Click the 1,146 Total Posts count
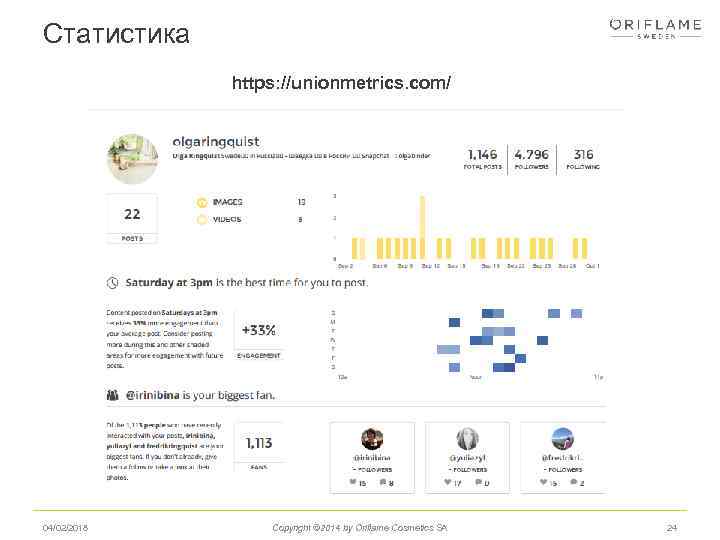The width and height of the screenshot is (720, 540). pyautogui.click(x=482, y=155)
